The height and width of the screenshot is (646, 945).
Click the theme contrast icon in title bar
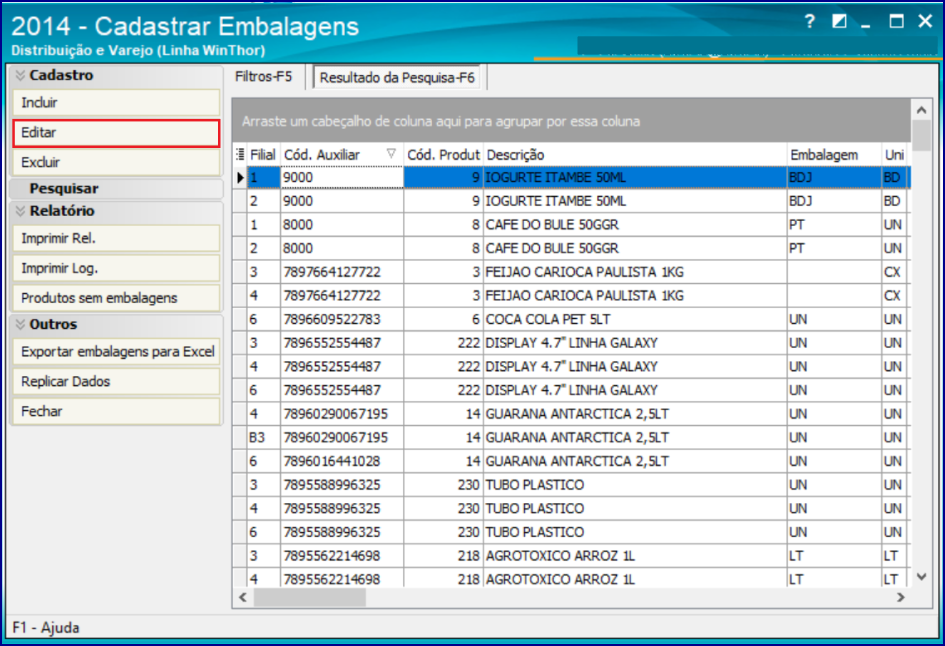pos(839,22)
